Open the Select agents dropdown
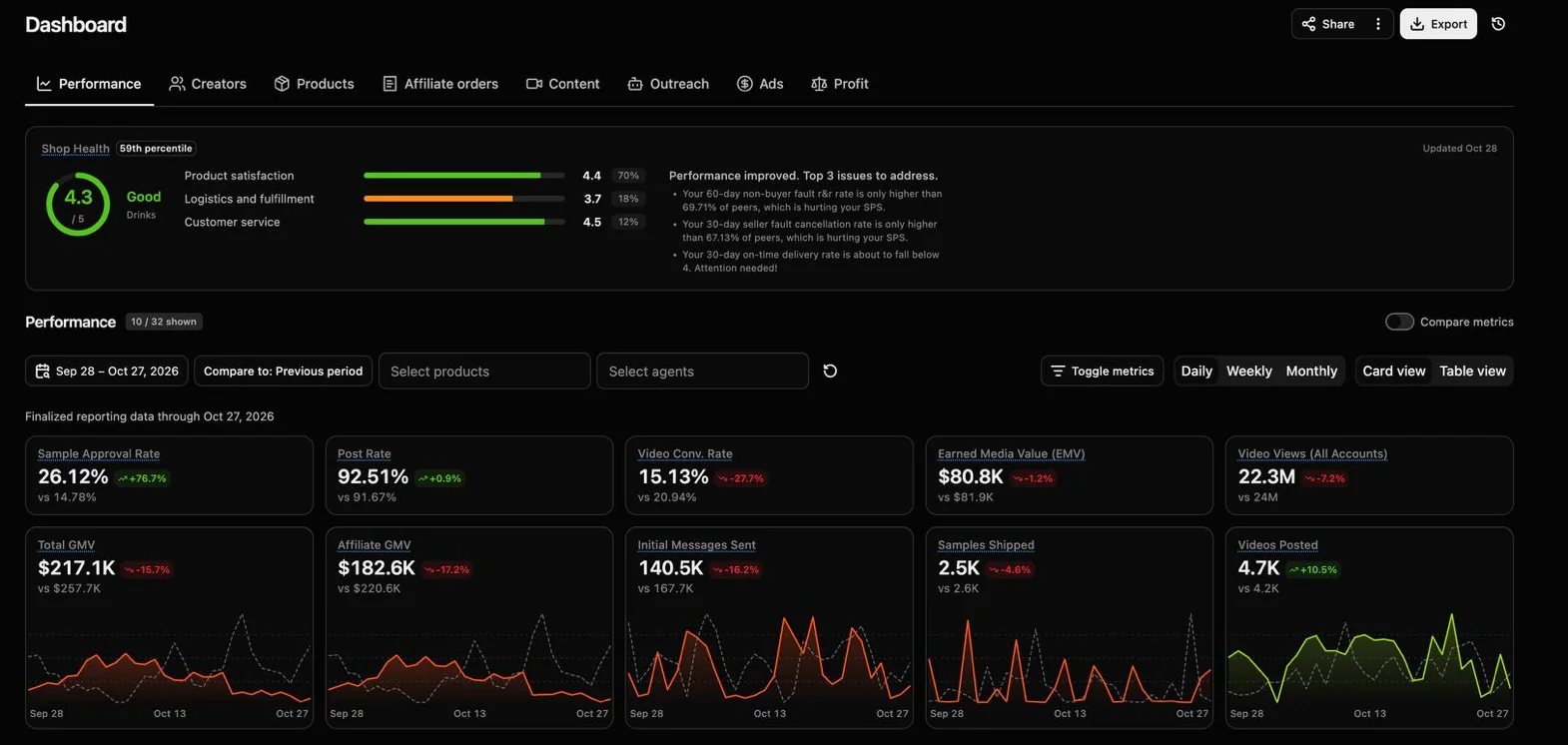The height and width of the screenshot is (745, 1568). (702, 372)
